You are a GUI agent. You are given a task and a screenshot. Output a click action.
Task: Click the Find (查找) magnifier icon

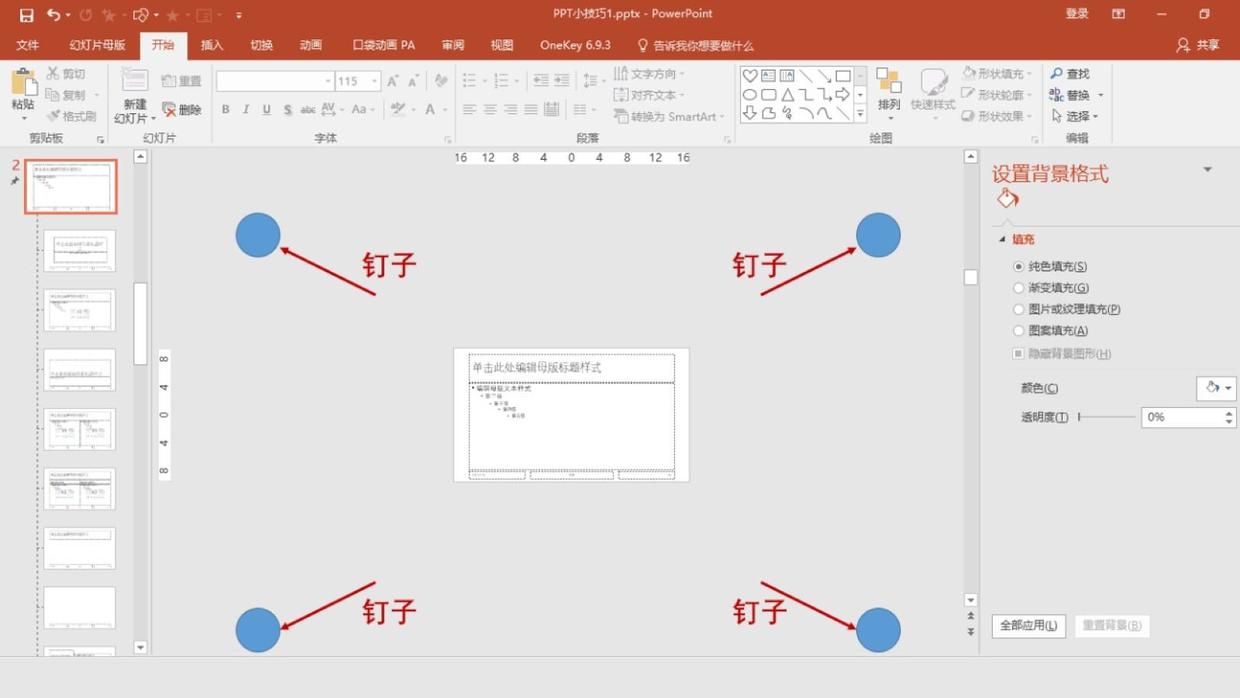1057,74
